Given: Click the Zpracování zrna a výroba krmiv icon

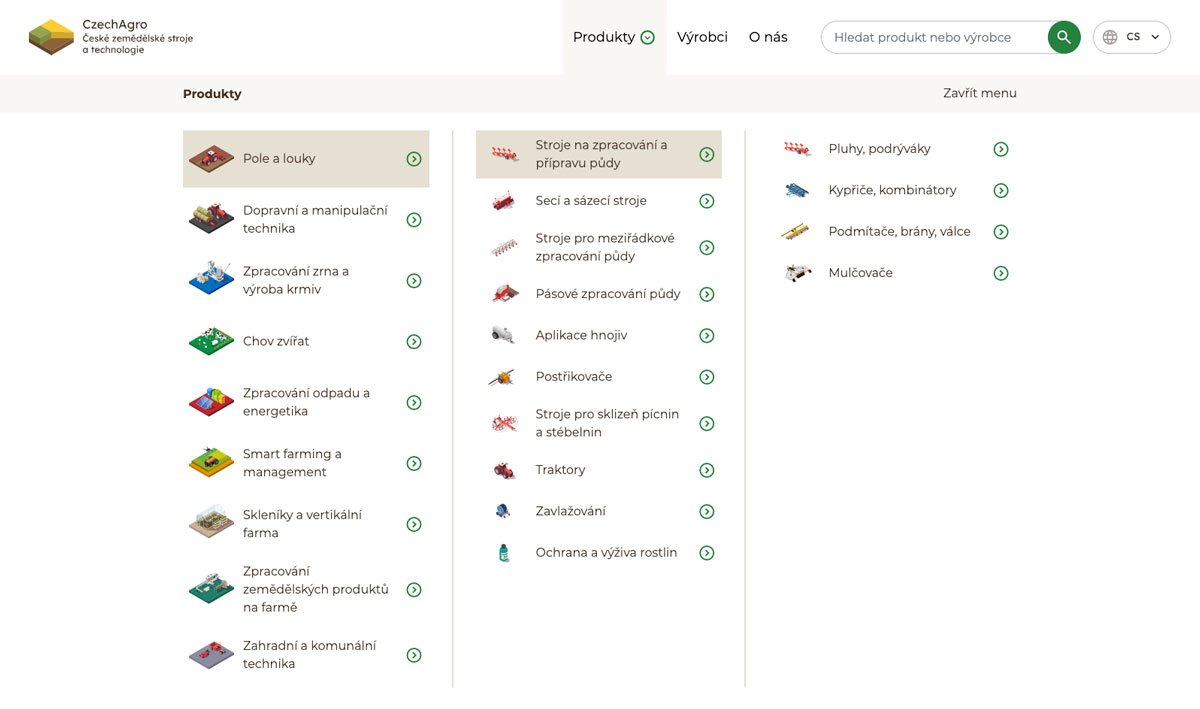Looking at the screenshot, I should pos(211,279).
